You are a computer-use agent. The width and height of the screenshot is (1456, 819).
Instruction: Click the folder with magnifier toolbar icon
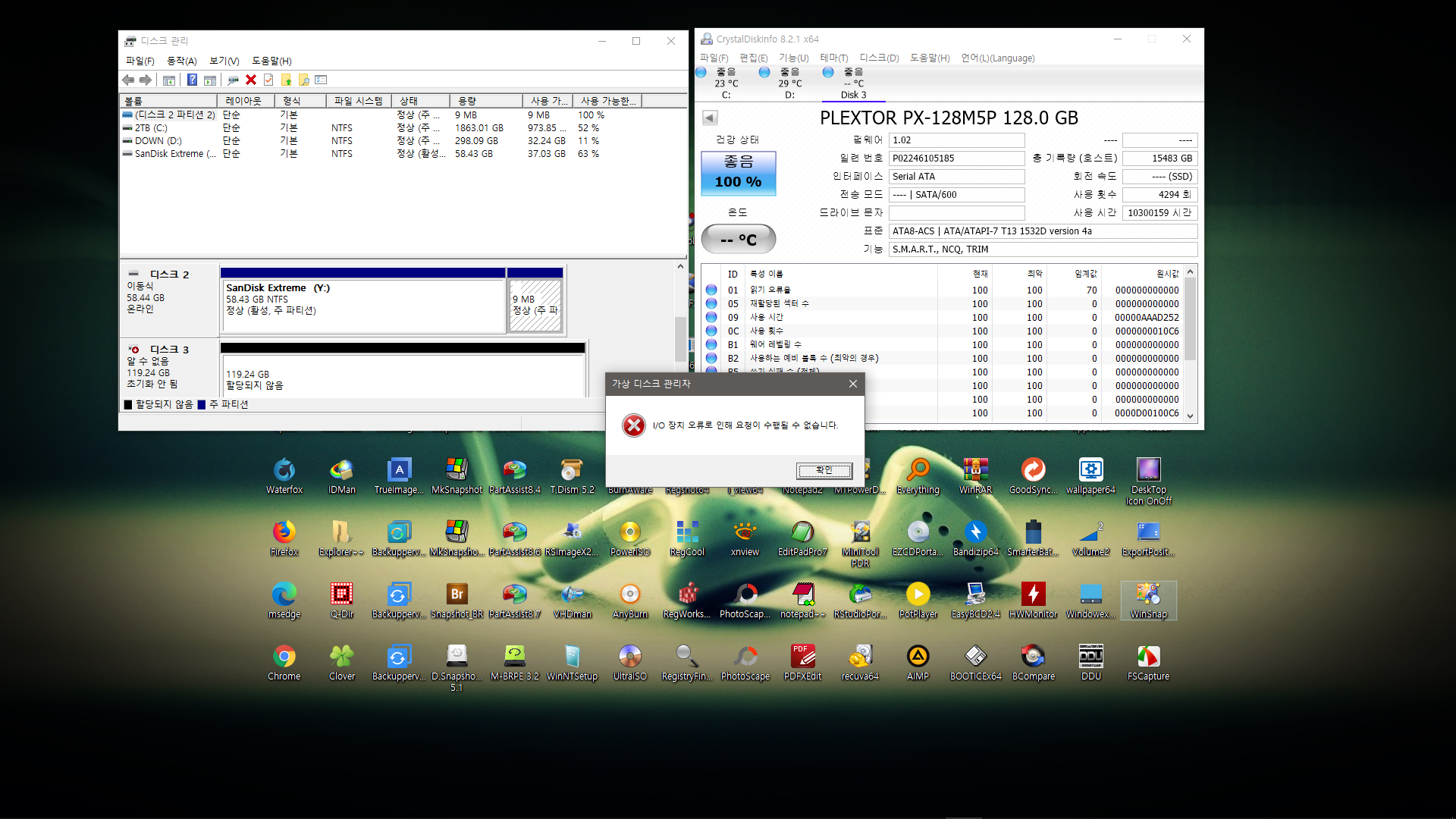tap(303, 80)
